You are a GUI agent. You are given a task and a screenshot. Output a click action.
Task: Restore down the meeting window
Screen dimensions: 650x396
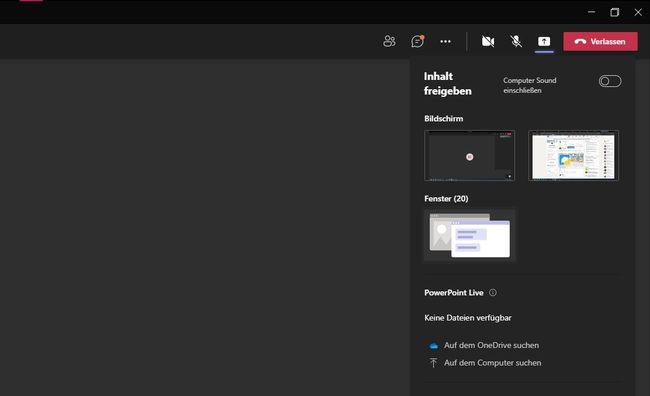tap(615, 12)
